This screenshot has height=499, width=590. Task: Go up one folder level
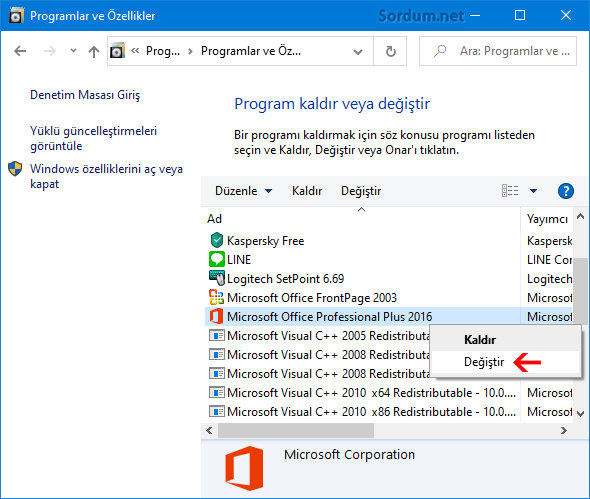click(94, 51)
